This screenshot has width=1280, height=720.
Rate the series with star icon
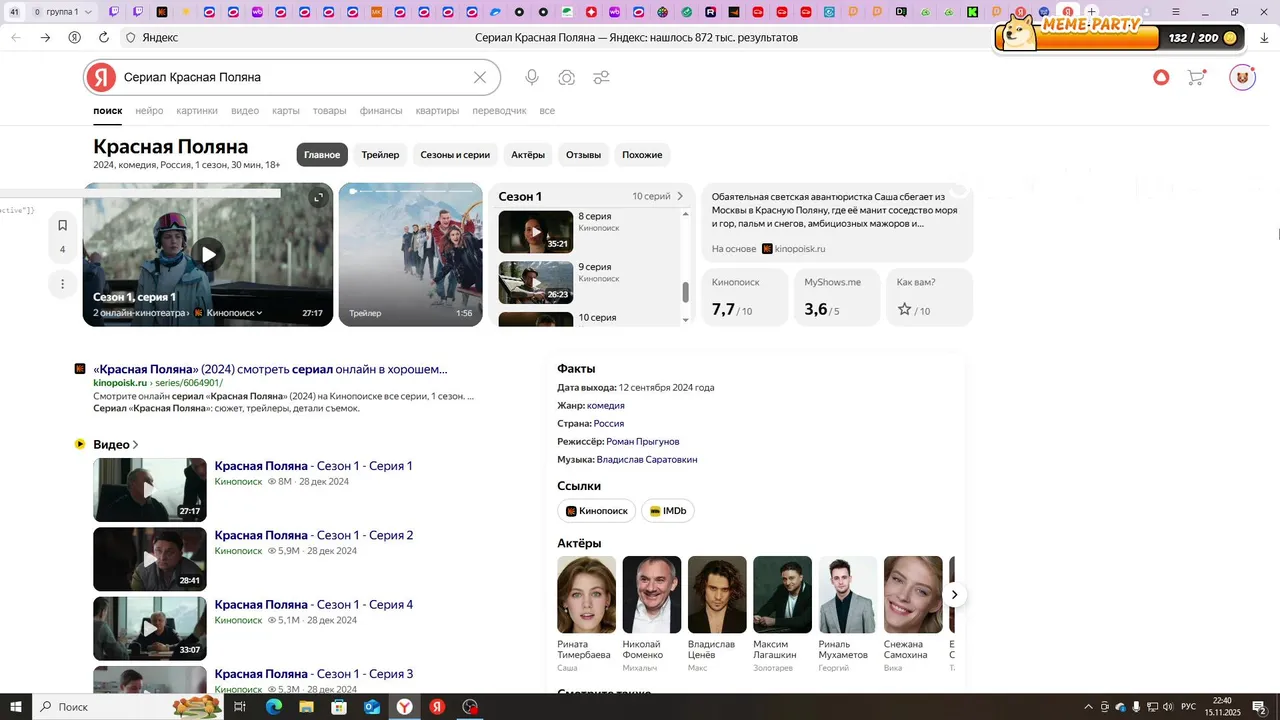coord(905,310)
